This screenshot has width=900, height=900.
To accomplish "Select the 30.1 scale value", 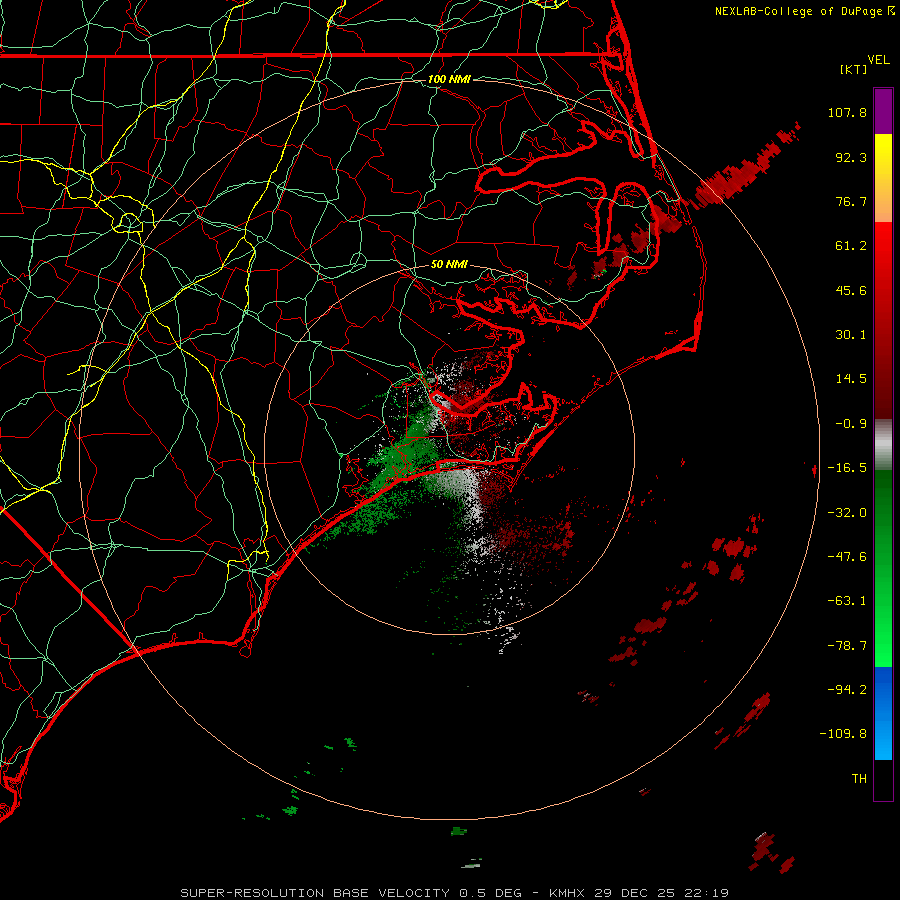I will [x=851, y=335].
